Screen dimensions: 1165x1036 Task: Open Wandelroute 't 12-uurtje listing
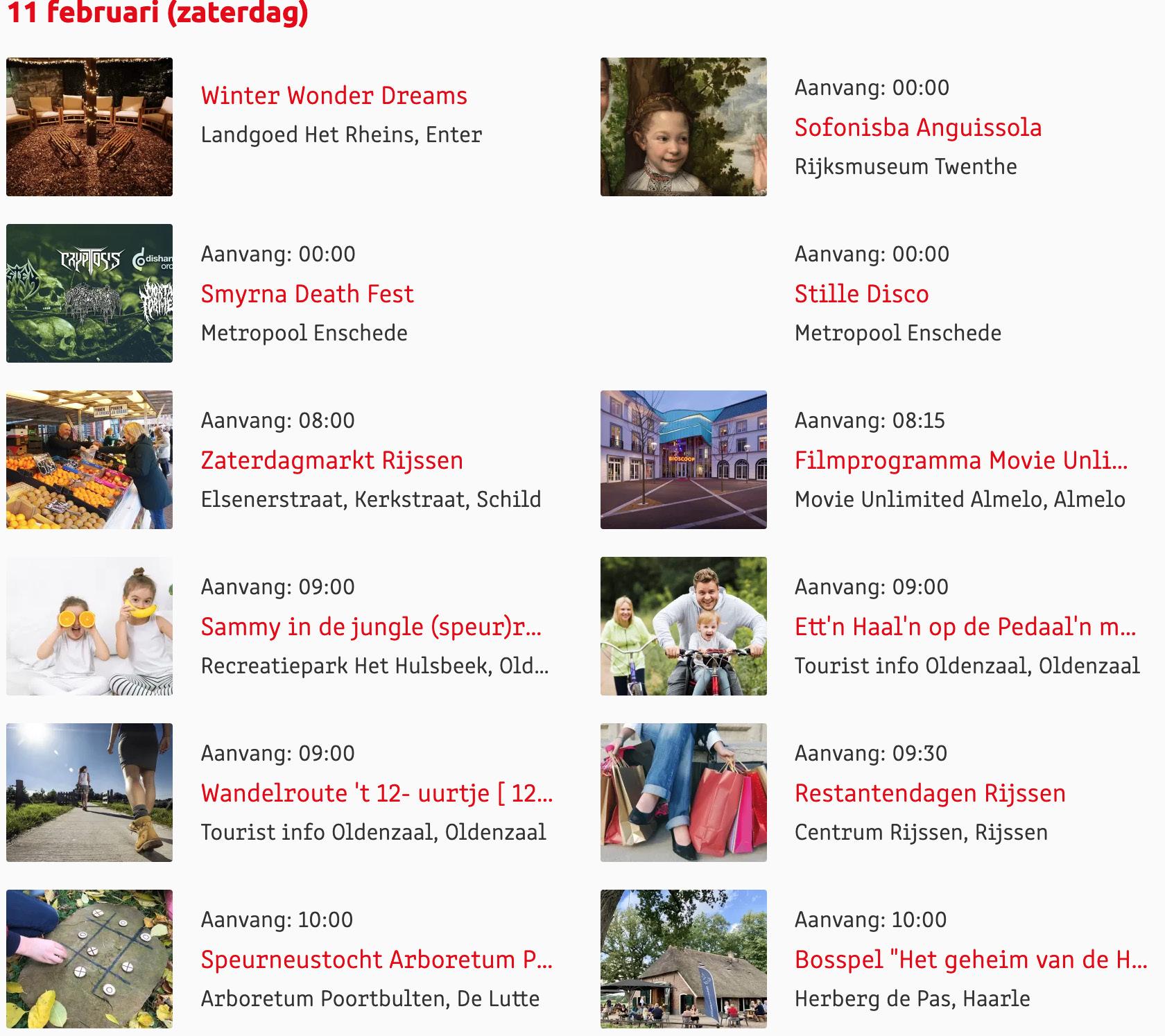click(377, 793)
